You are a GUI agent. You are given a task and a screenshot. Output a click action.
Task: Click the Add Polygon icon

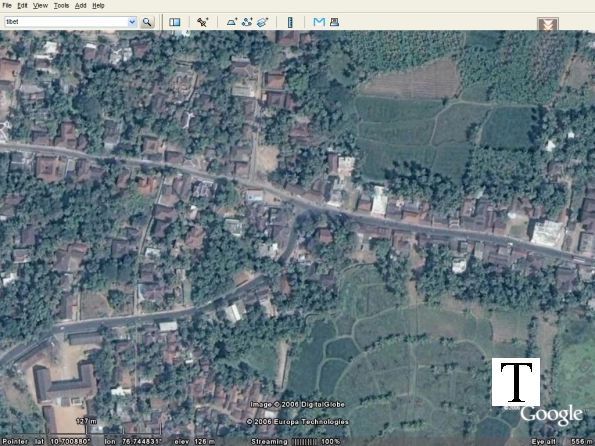tap(232, 22)
